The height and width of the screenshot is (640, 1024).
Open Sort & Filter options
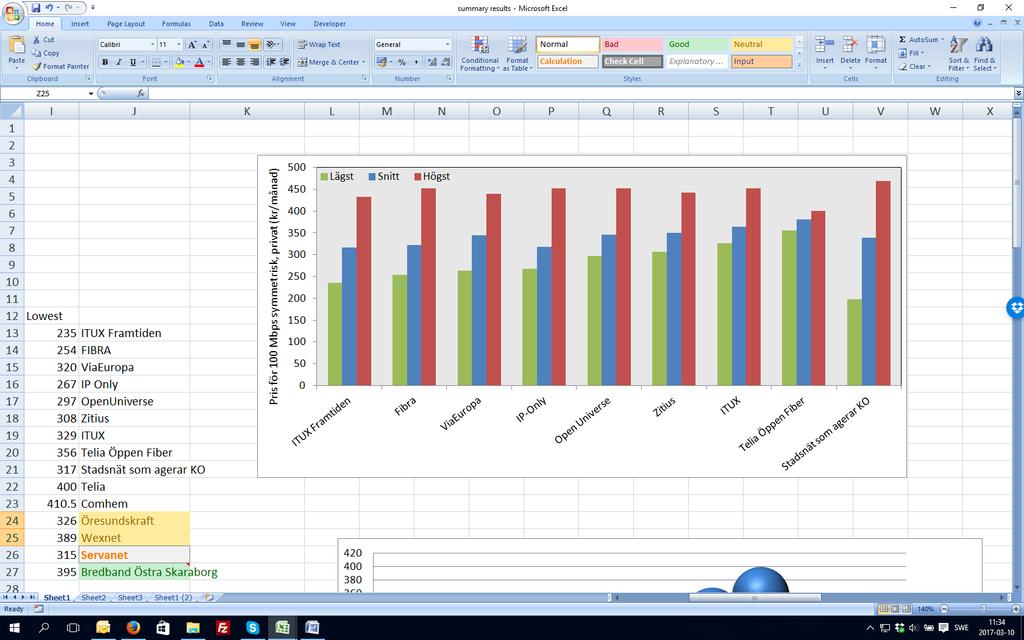(958, 54)
